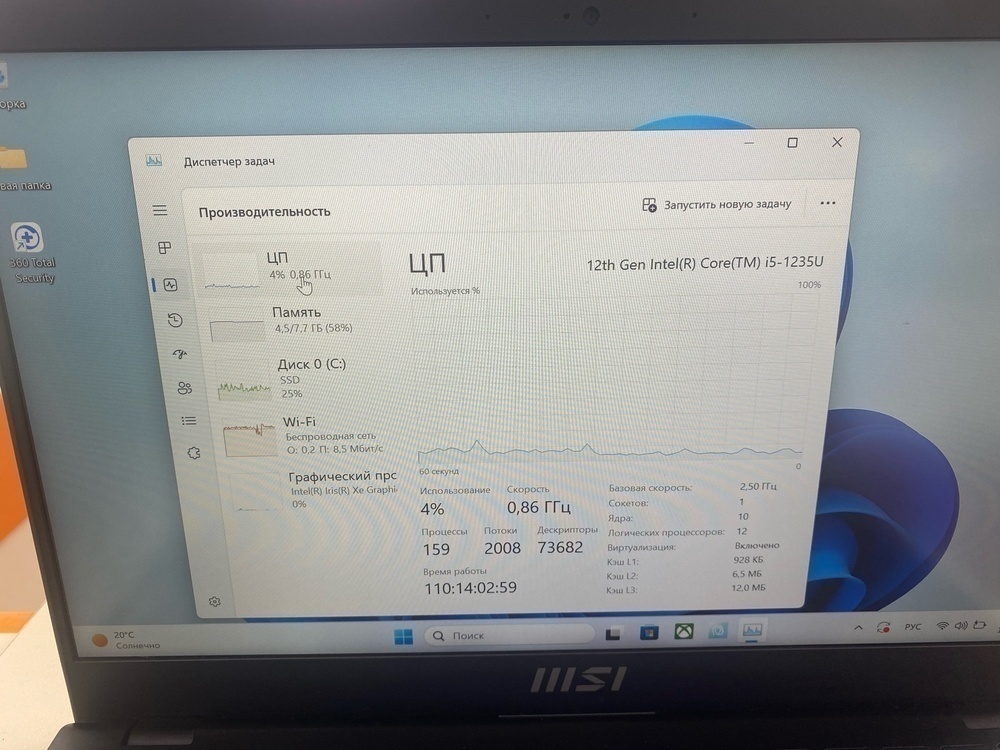The image size is (1000, 750).
Task: Click the red sync tray icon
Action: (x=884, y=628)
